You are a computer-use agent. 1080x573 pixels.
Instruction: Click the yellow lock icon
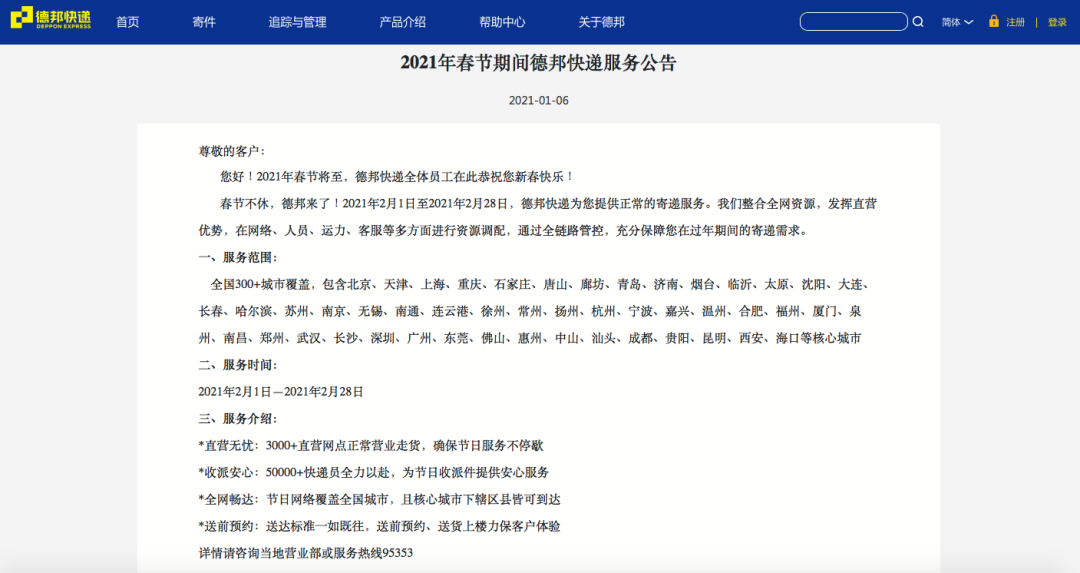[993, 21]
